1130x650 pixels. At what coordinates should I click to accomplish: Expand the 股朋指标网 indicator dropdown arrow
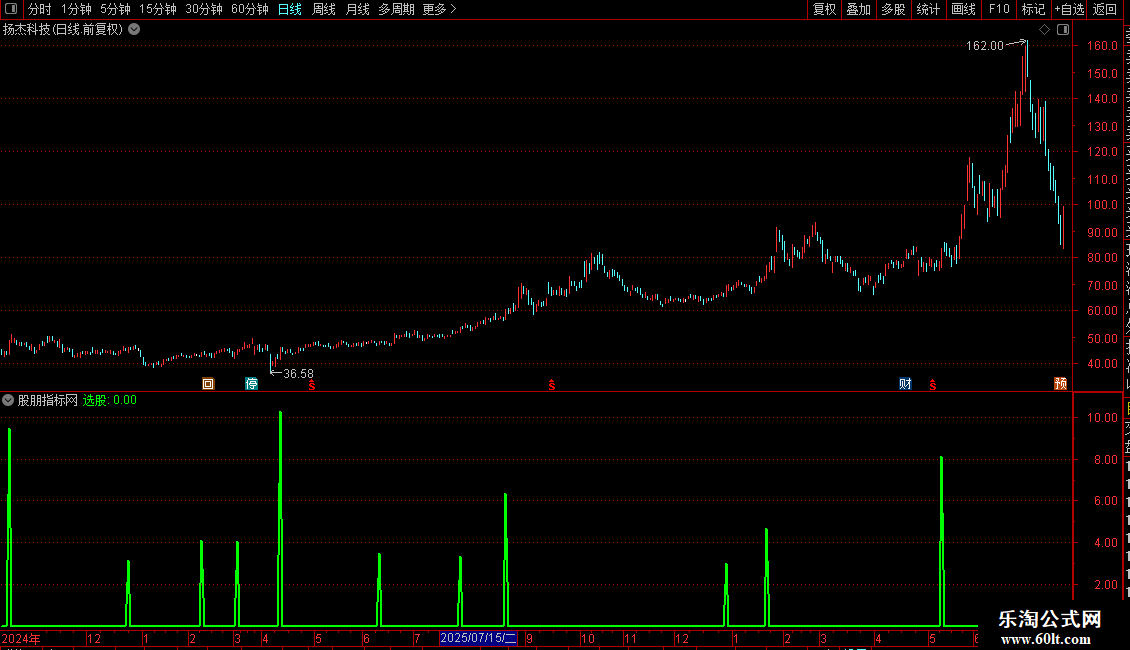click(8, 400)
